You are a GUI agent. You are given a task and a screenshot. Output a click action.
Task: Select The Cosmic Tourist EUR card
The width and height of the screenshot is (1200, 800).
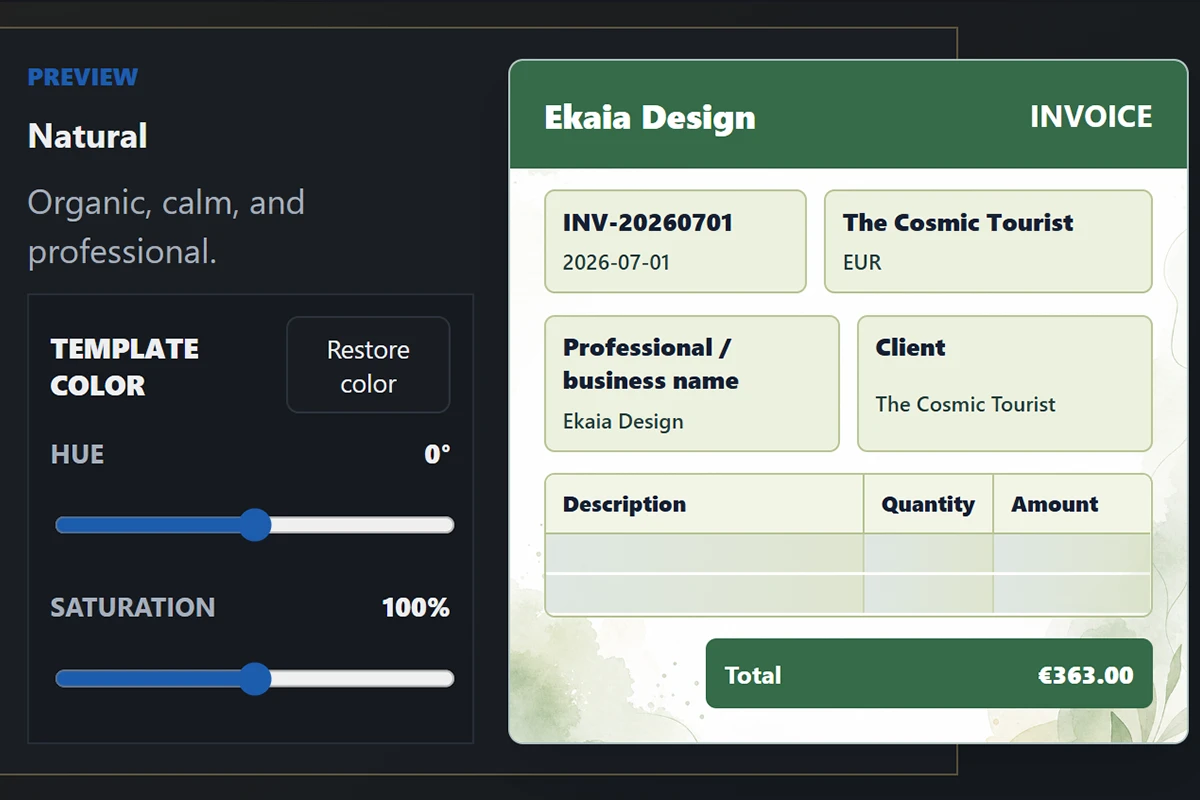point(988,241)
